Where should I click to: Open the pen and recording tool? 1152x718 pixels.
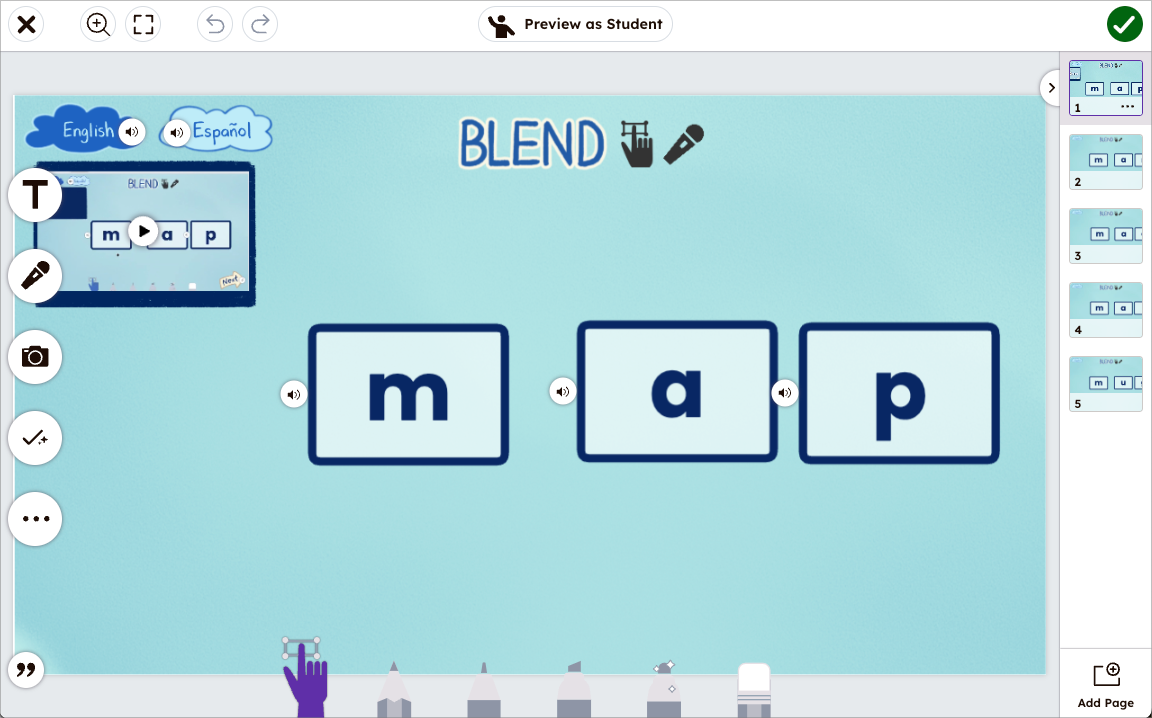[x=35, y=276]
